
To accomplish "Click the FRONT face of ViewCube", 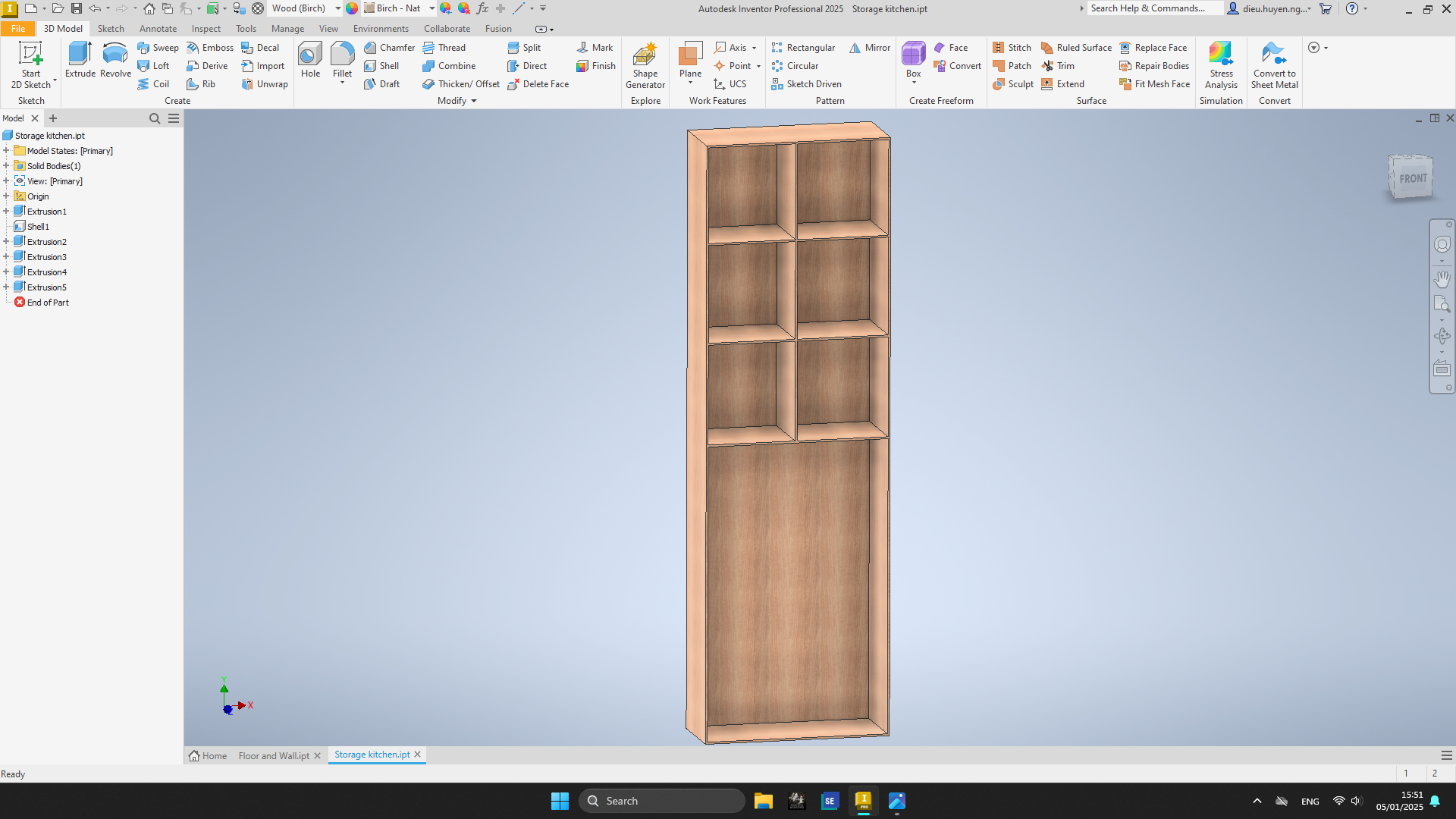I will [x=1412, y=178].
